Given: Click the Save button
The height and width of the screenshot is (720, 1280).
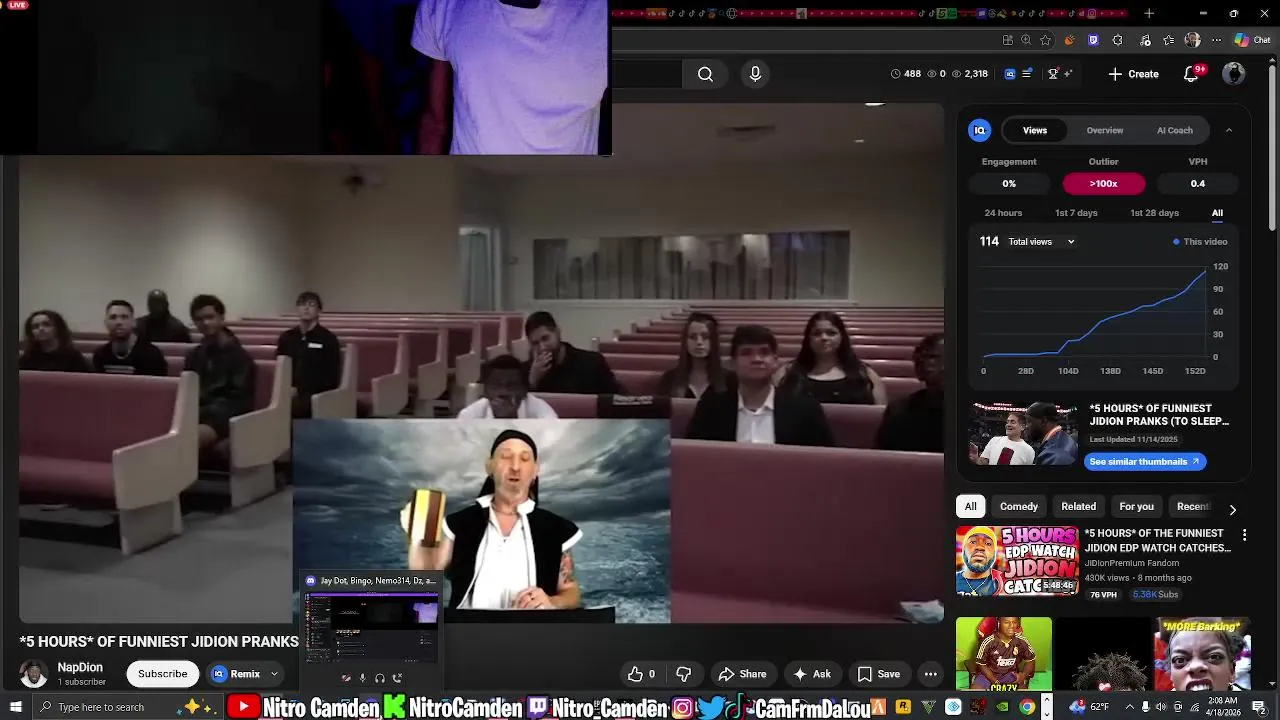Looking at the screenshot, I should click(x=878, y=674).
